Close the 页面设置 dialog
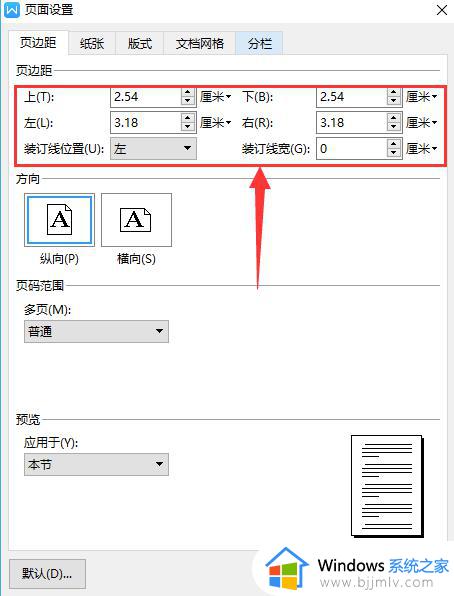Screen dimensions: 454x596 (x=442, y=10)
